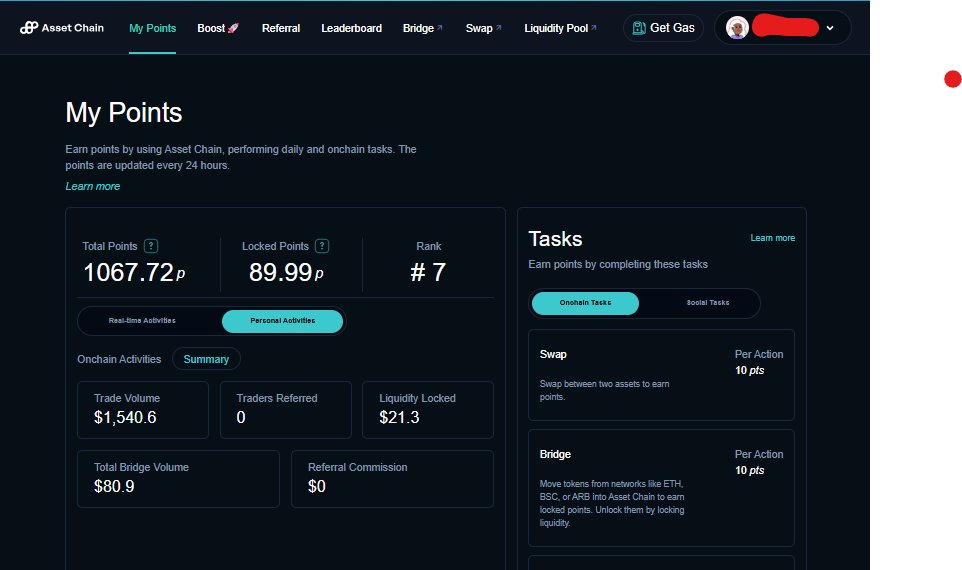Open the Total Points help tooltip icon

tap(151, 246)
